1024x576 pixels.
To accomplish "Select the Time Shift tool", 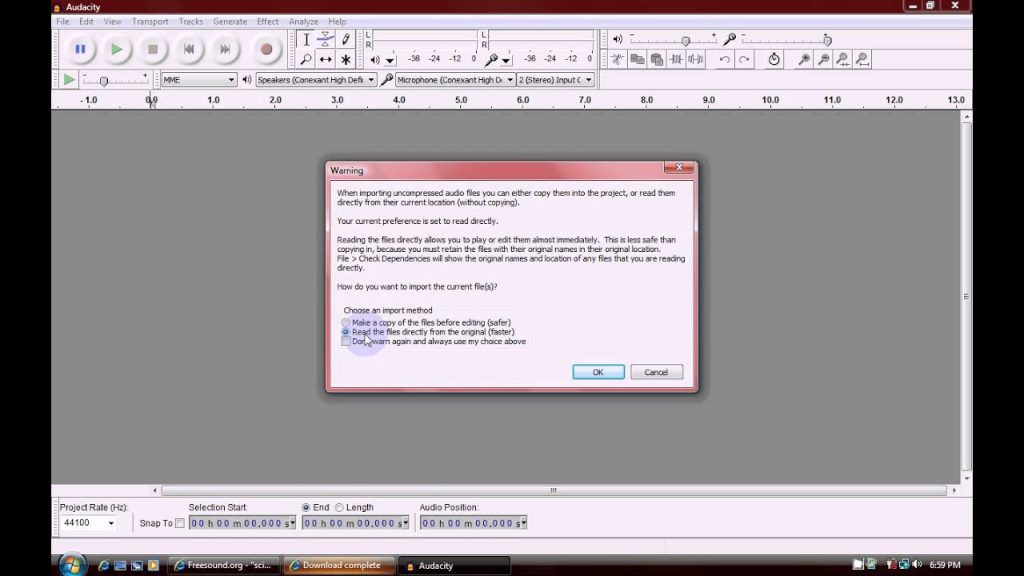I will pyautogui.click(x=326, y=60).
